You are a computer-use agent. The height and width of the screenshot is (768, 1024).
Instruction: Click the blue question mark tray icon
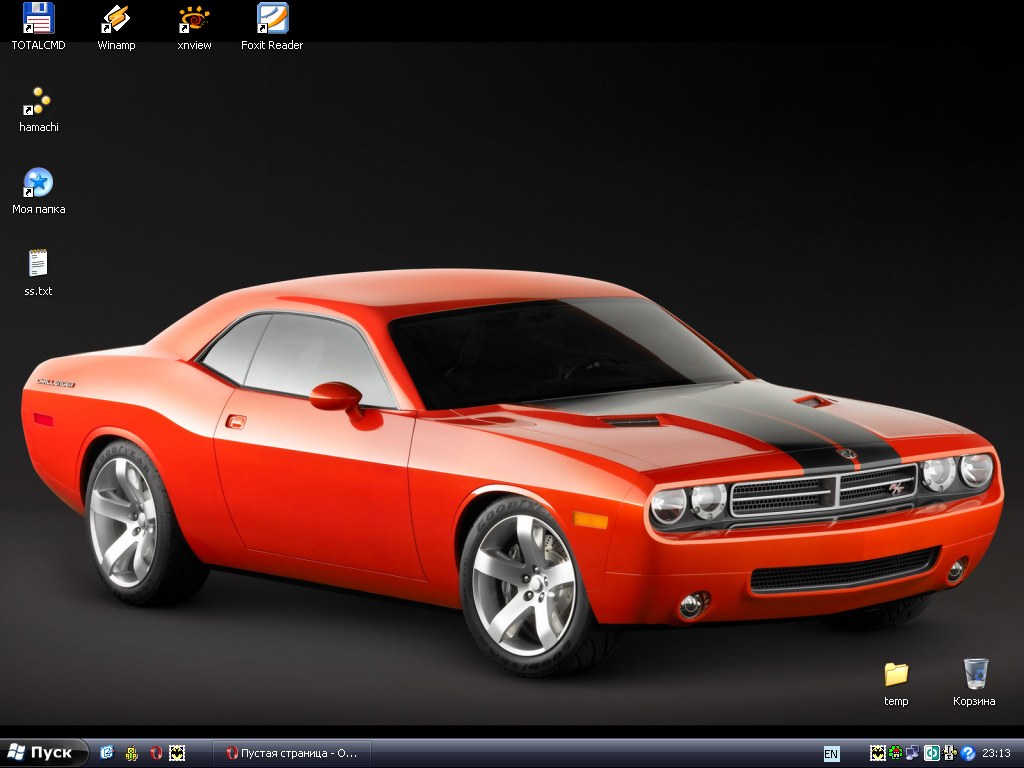[968, 753]
